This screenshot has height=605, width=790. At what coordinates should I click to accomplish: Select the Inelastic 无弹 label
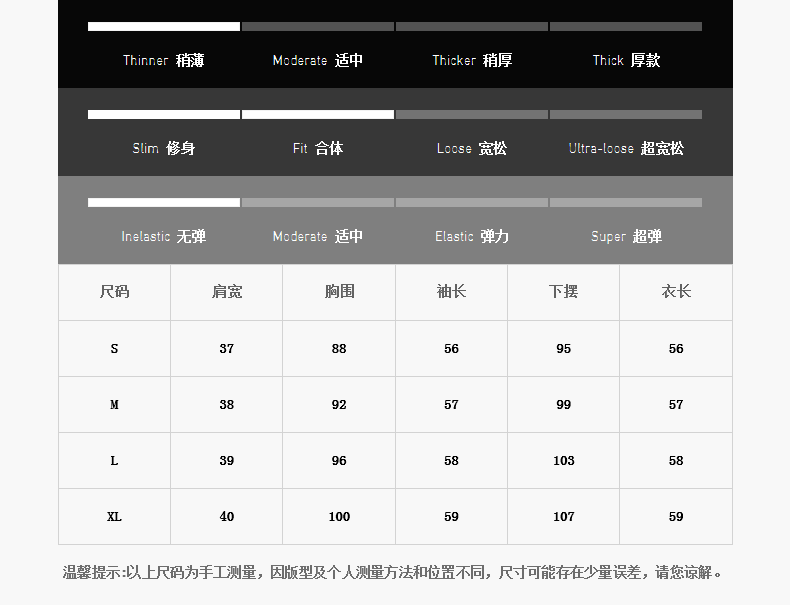[163, 237]
